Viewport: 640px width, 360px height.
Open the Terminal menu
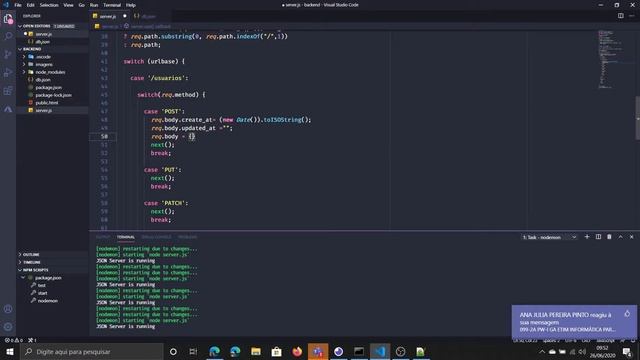pyautogui.click(x=112, y=5)
